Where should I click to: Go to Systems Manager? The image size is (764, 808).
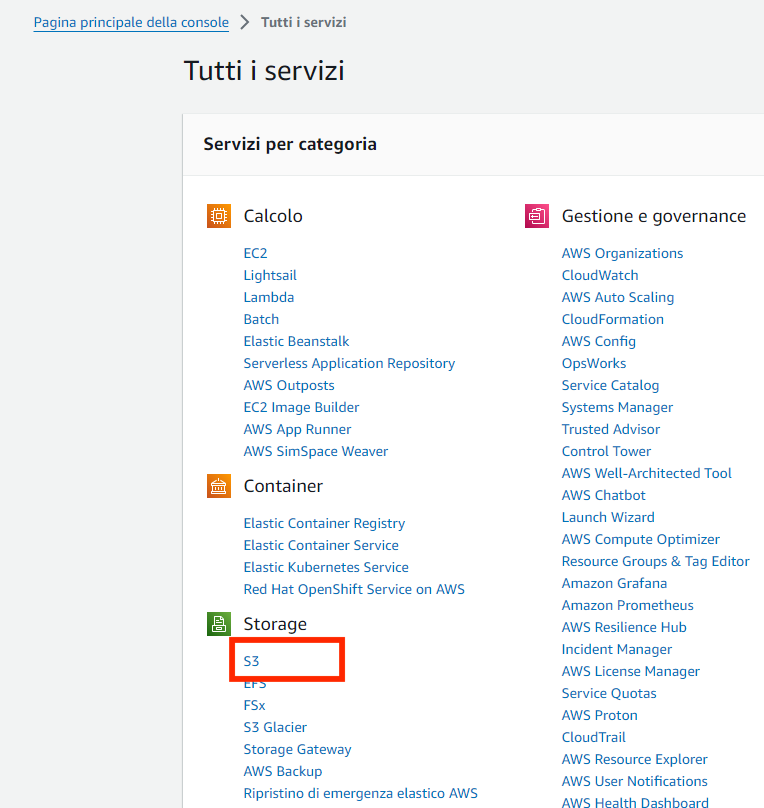617,408
